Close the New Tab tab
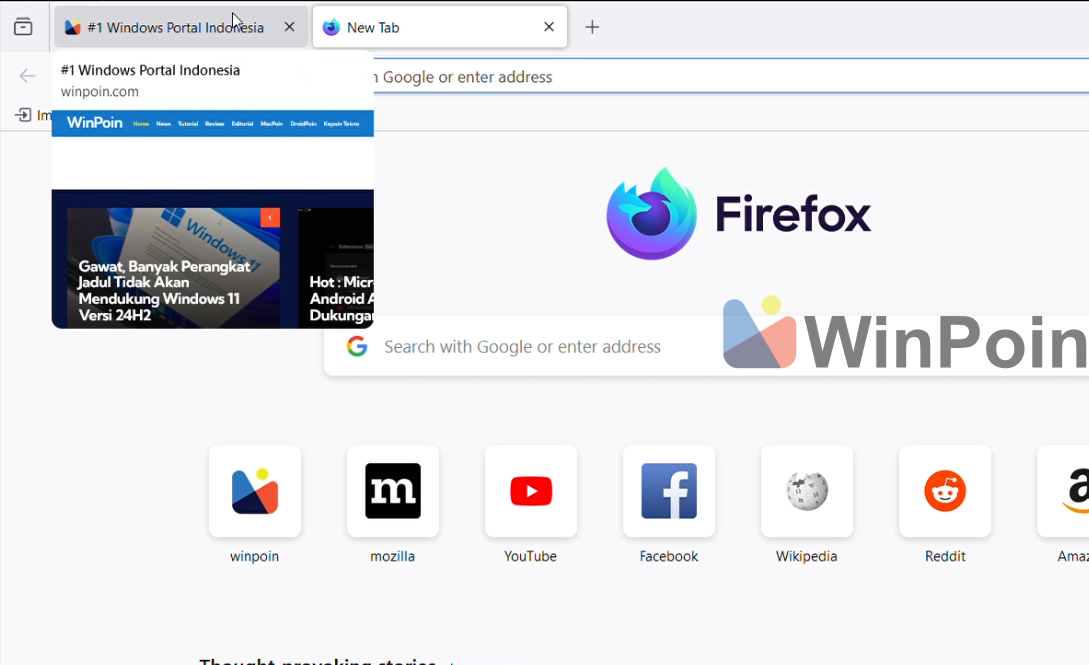 tap(549, 27)
